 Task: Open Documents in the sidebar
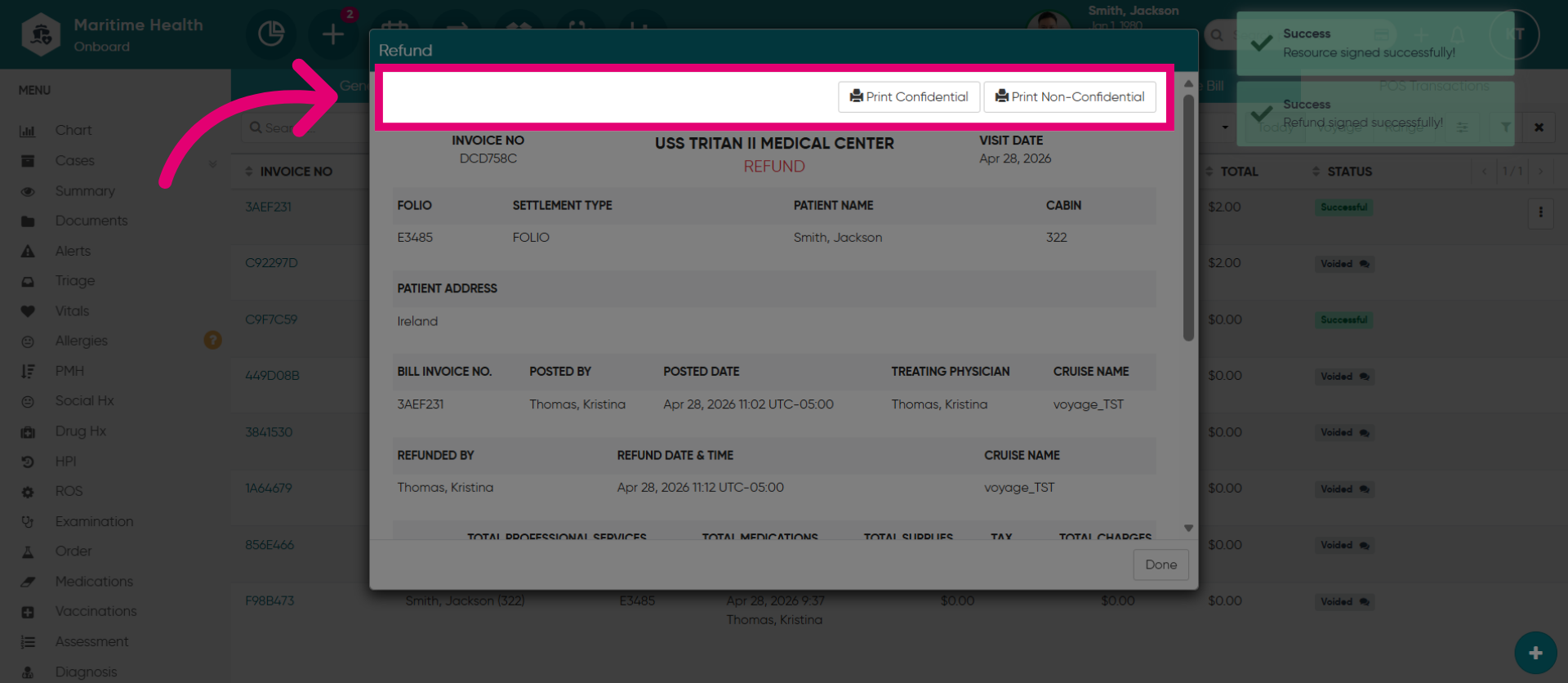(x=91, y=221)
